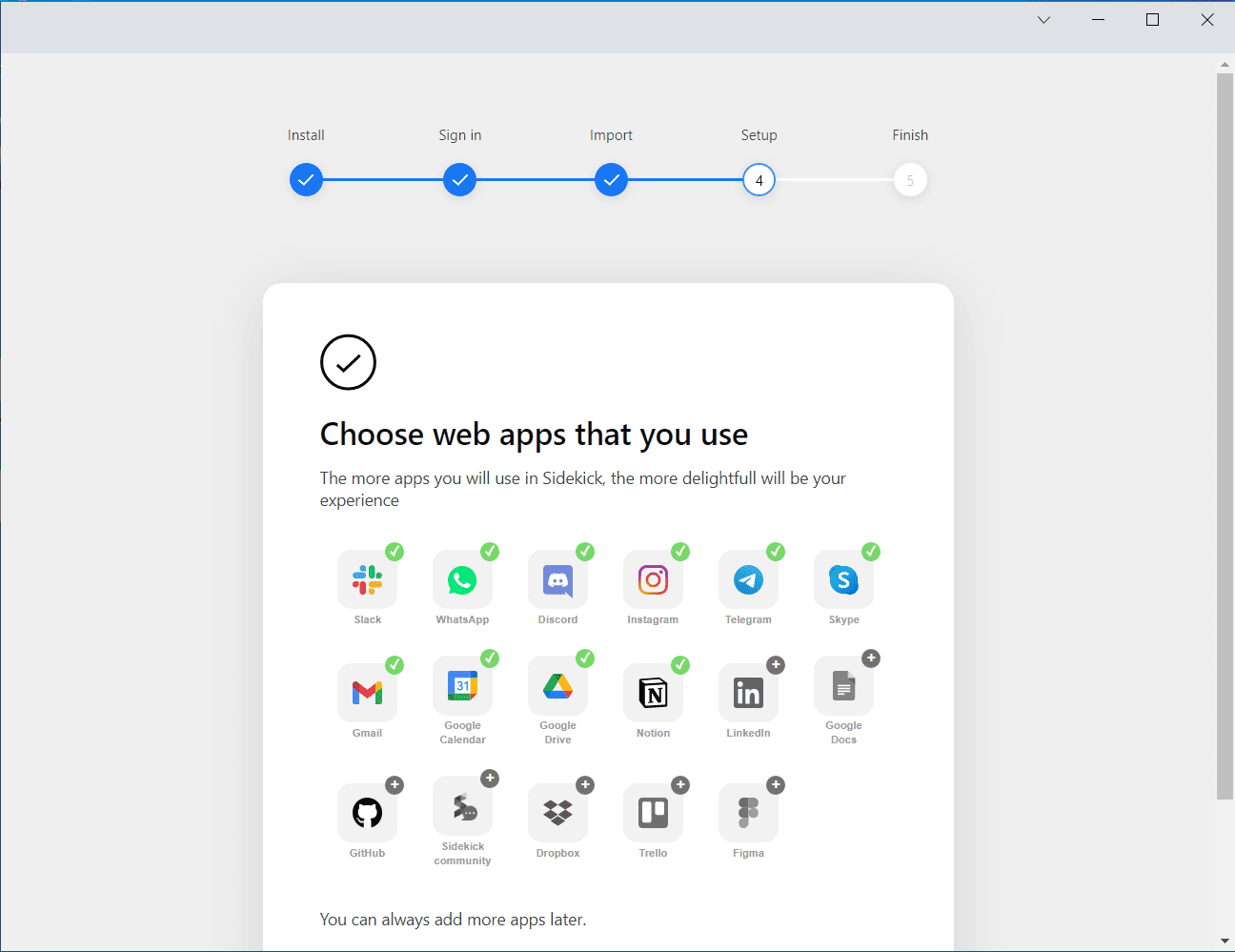Click the Dropbox app icon
The height and width of the screenshot is (952, 1235).
(557, 813)
